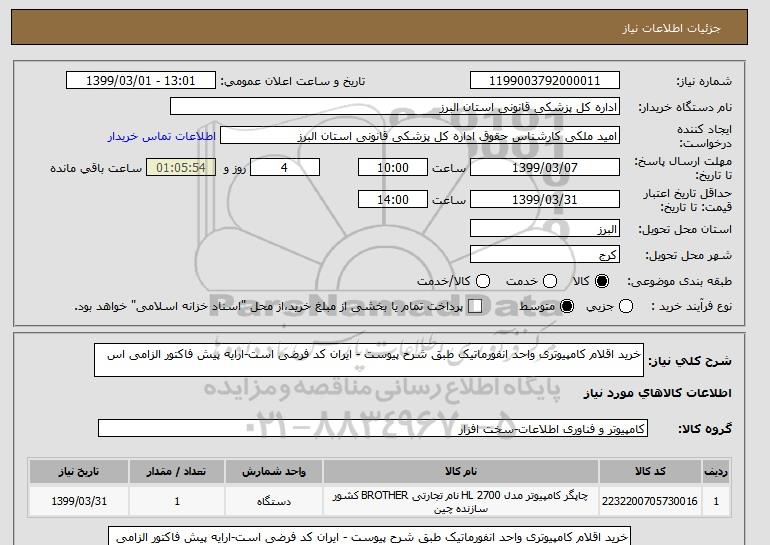The image size is (770, 545).
Task: Click the کد کالا column header
Action: 650,471
